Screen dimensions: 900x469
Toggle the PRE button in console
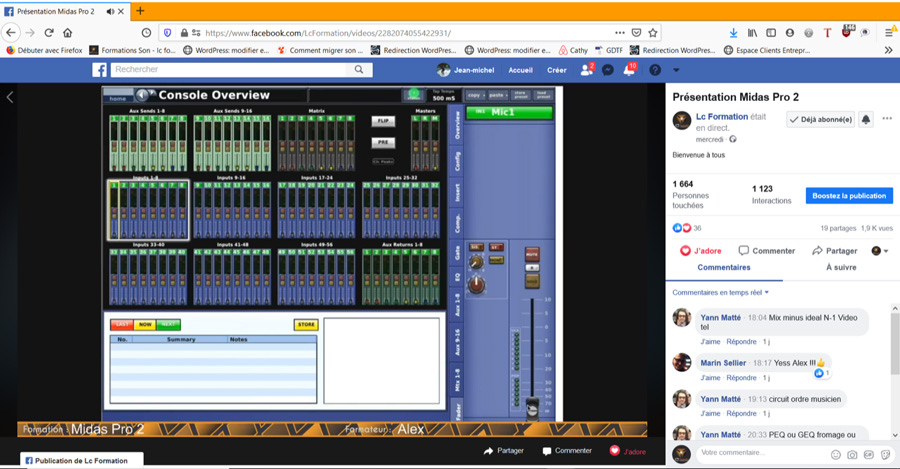pos(383,142)
